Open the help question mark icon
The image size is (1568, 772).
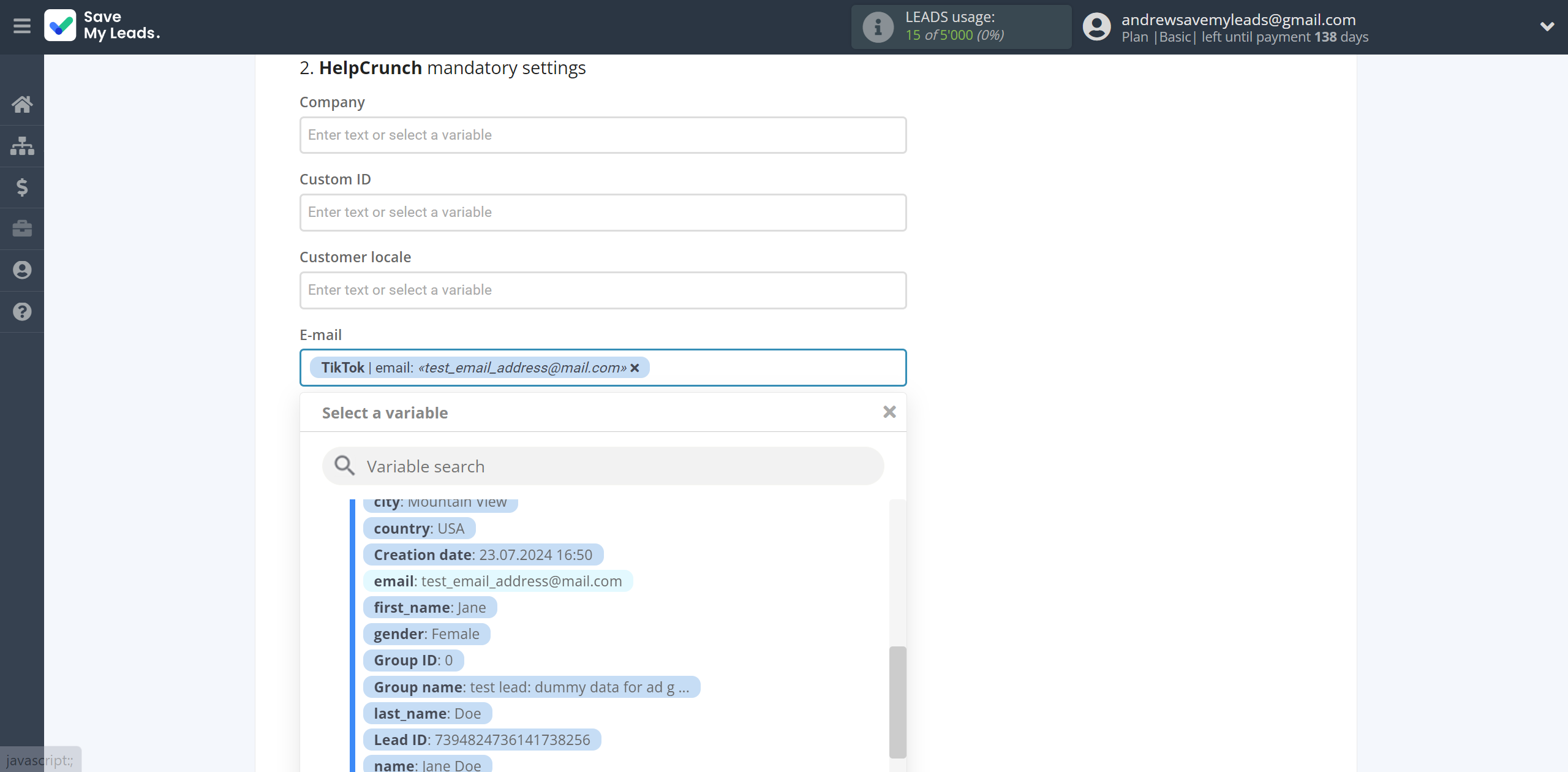tap(22, 312)
